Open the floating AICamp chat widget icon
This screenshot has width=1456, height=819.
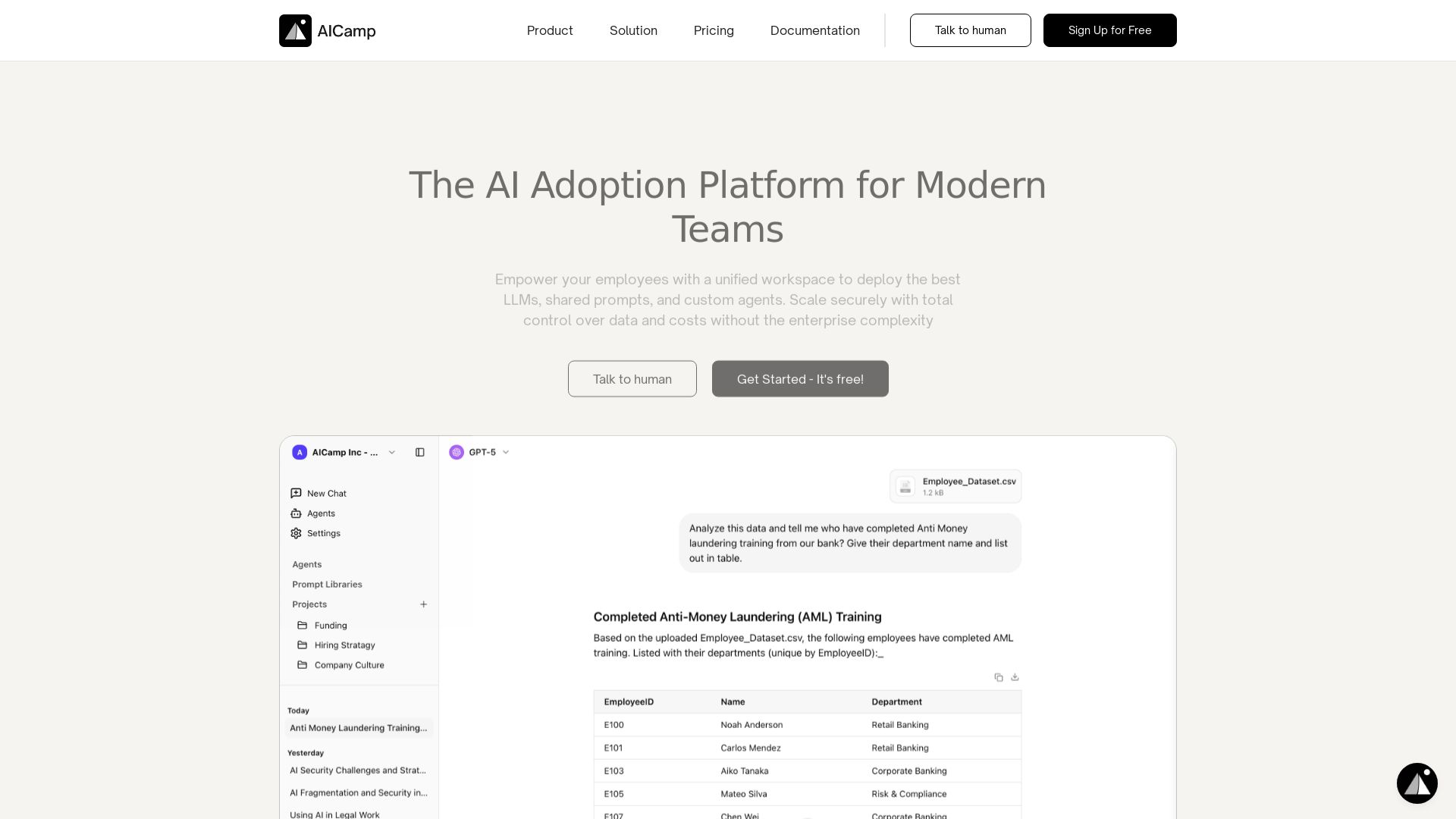click(1417, 783)
